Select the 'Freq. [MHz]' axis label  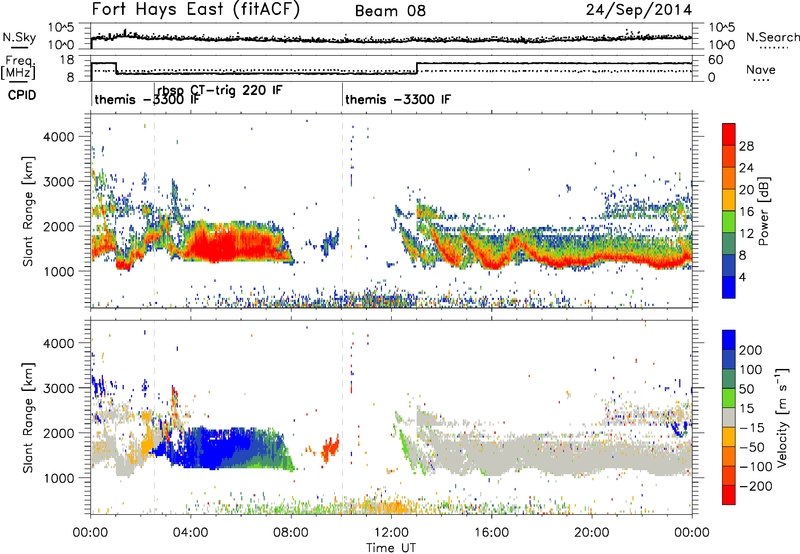coord(19,68)
